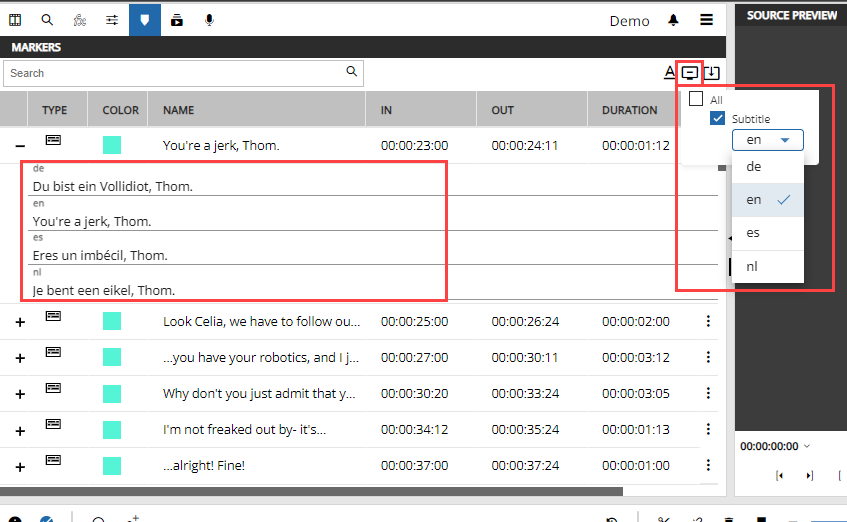Click the notifications bell icon
The image size is (847, 522).
pyautogui.click(x=674, y=20)
